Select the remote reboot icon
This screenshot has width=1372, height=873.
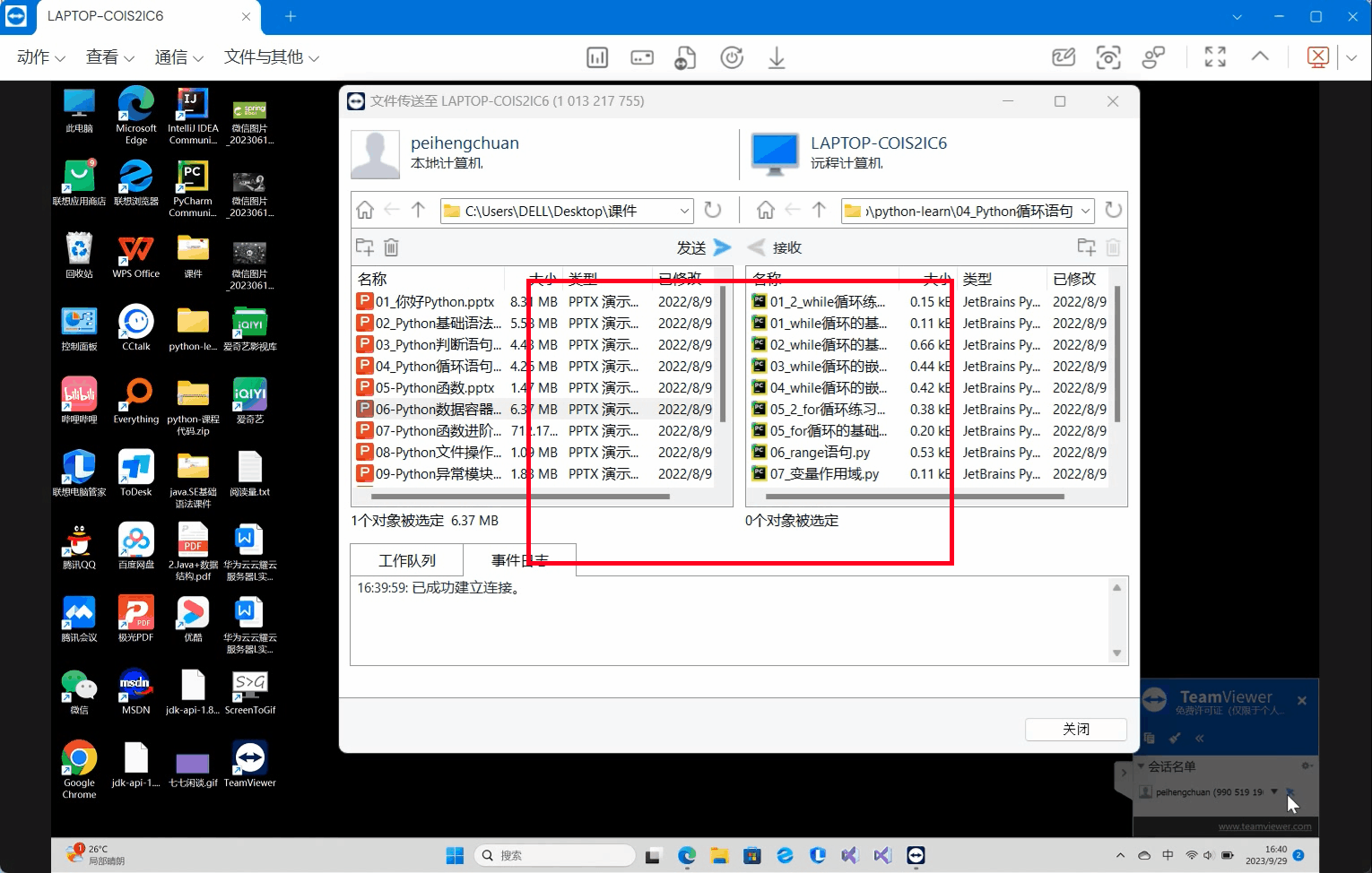point(732,56)
